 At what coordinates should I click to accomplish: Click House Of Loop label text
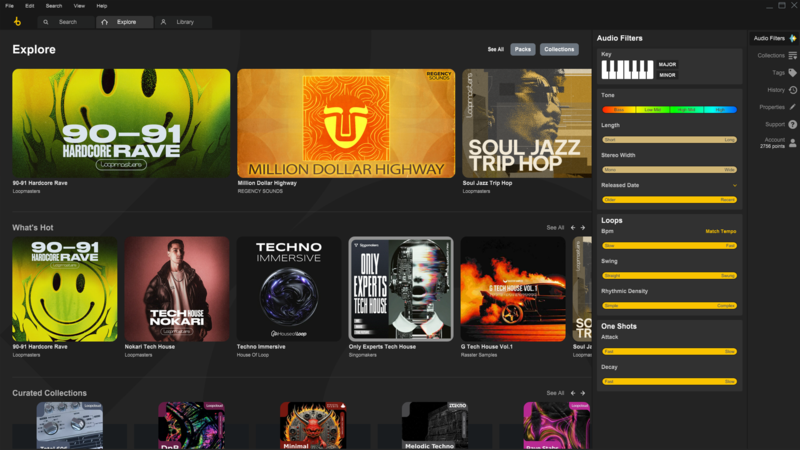253,355
